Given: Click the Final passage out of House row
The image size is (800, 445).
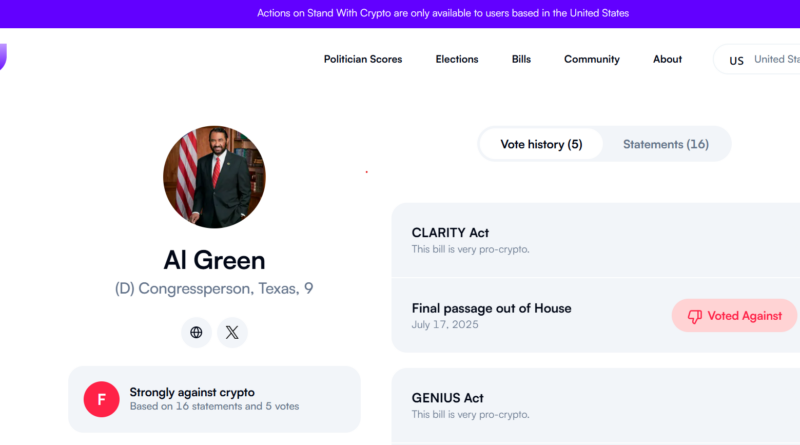Looking at the screenshot, I should coord(595,315).
